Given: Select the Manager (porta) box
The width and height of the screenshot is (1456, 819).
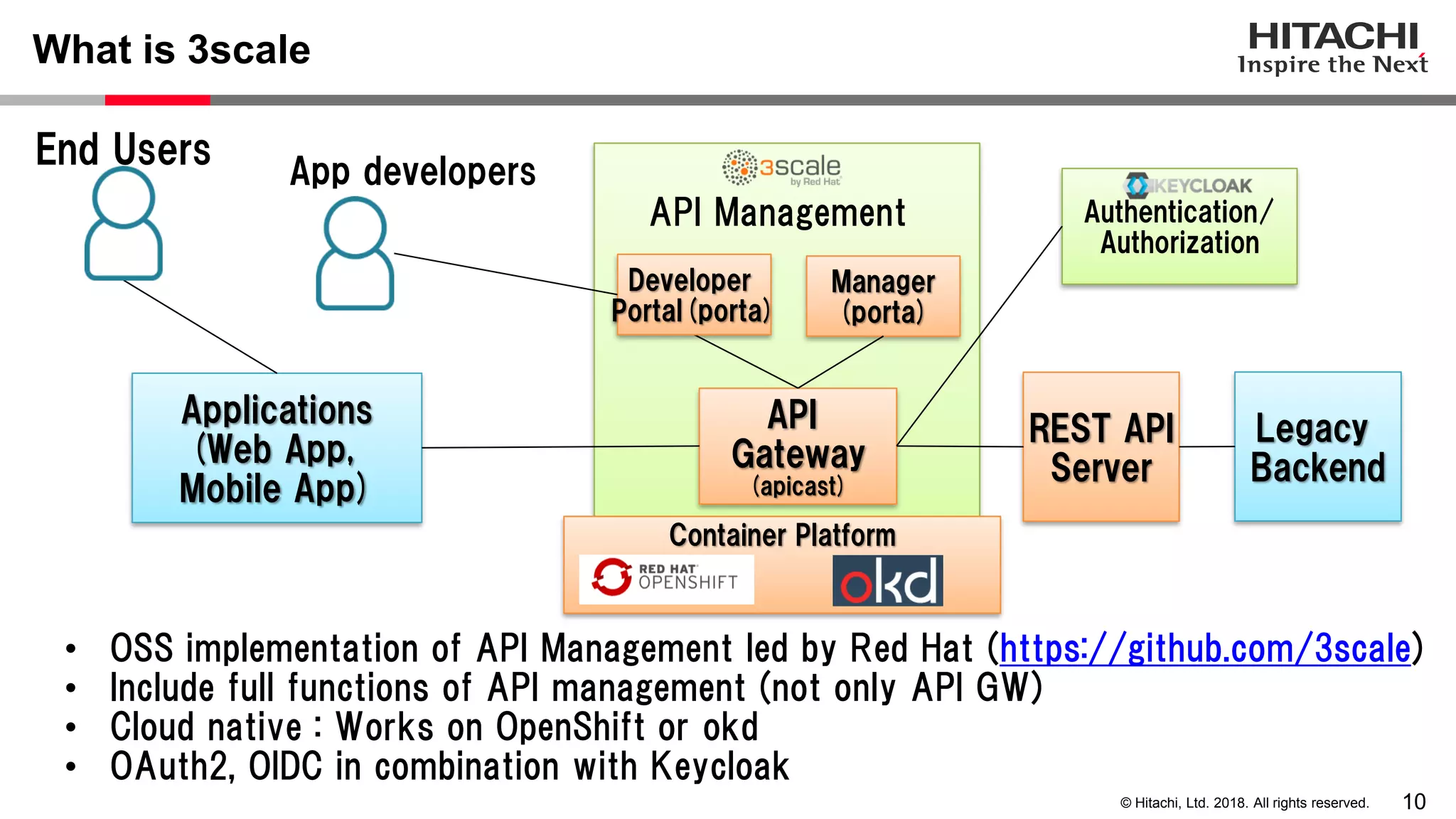Looking at the screenshot, I should [x=883, y=296].
